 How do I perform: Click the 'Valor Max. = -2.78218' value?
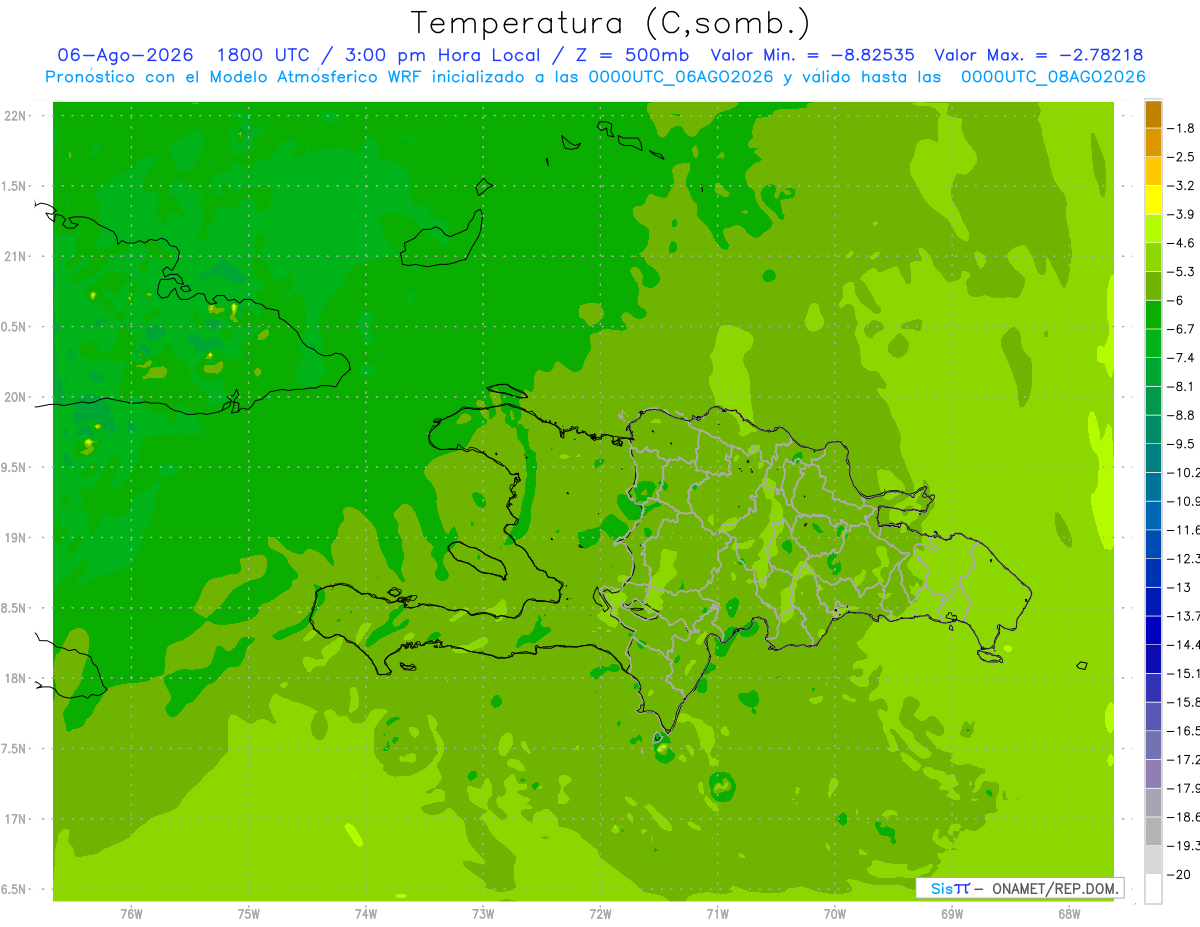pyautogui.click(x=1039, y=55)
